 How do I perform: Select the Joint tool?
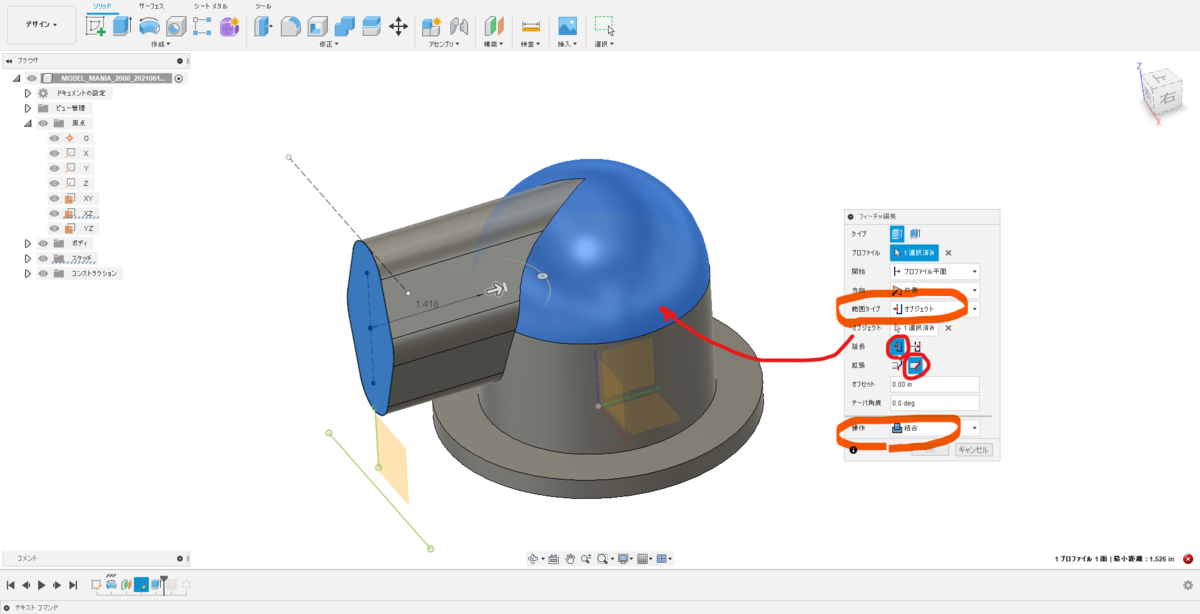(x=459, y=27)
